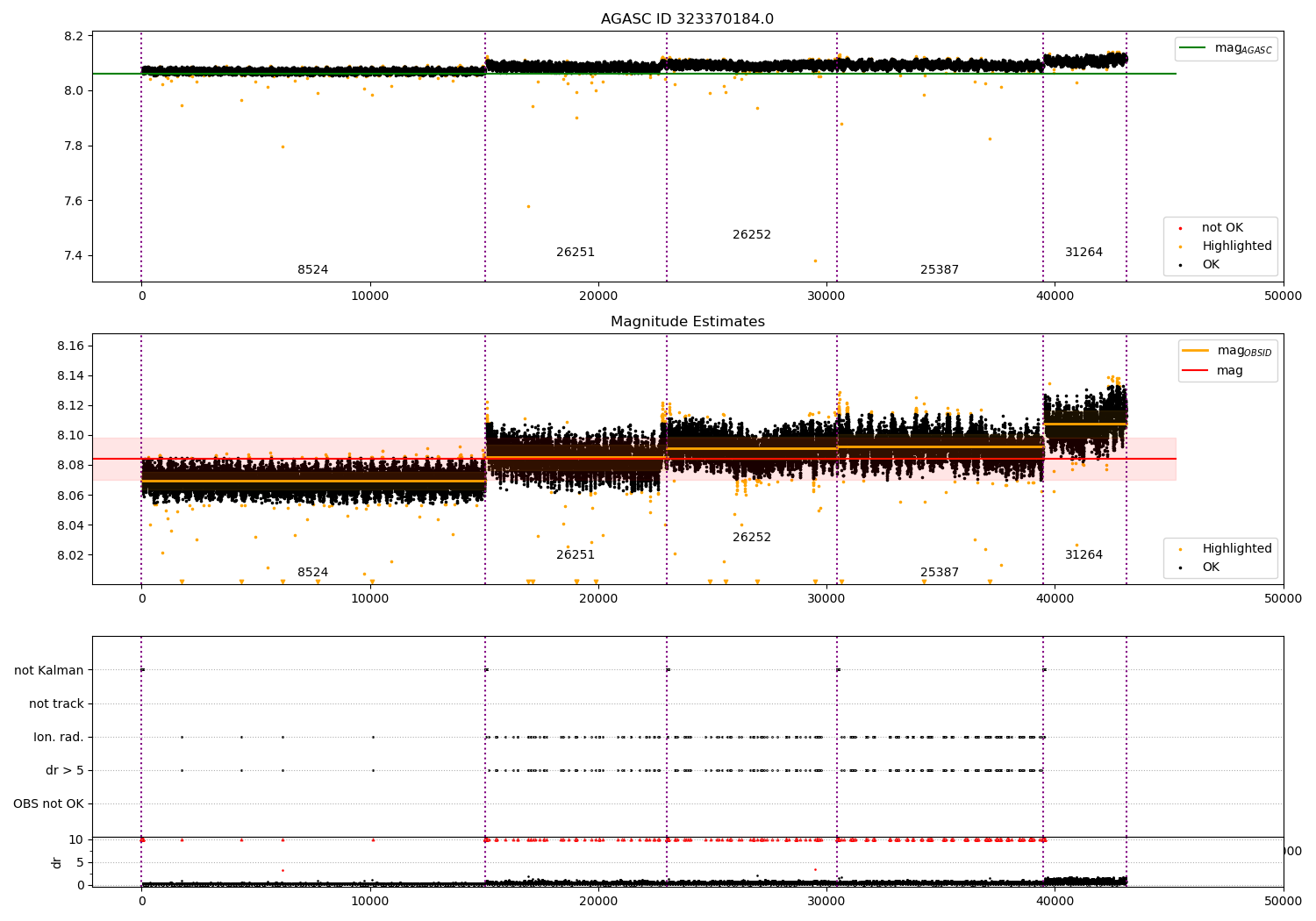The image size is (1316, 921).
Task: Click OBSID label 8524 in Magnitude Estimates plot
Action: click(312, 573)
